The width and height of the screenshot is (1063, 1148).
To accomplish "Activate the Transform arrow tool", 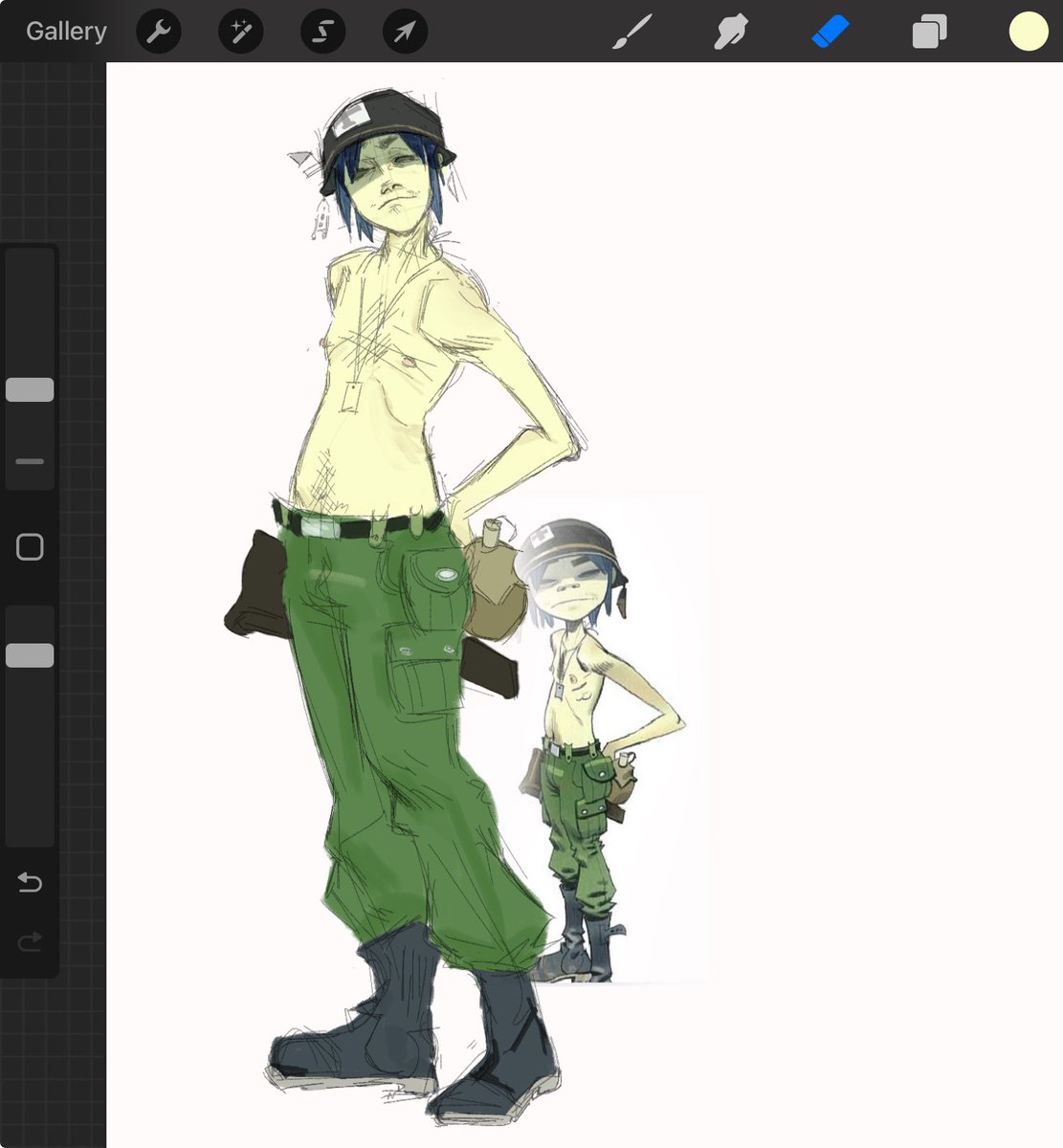I will 406,32.
